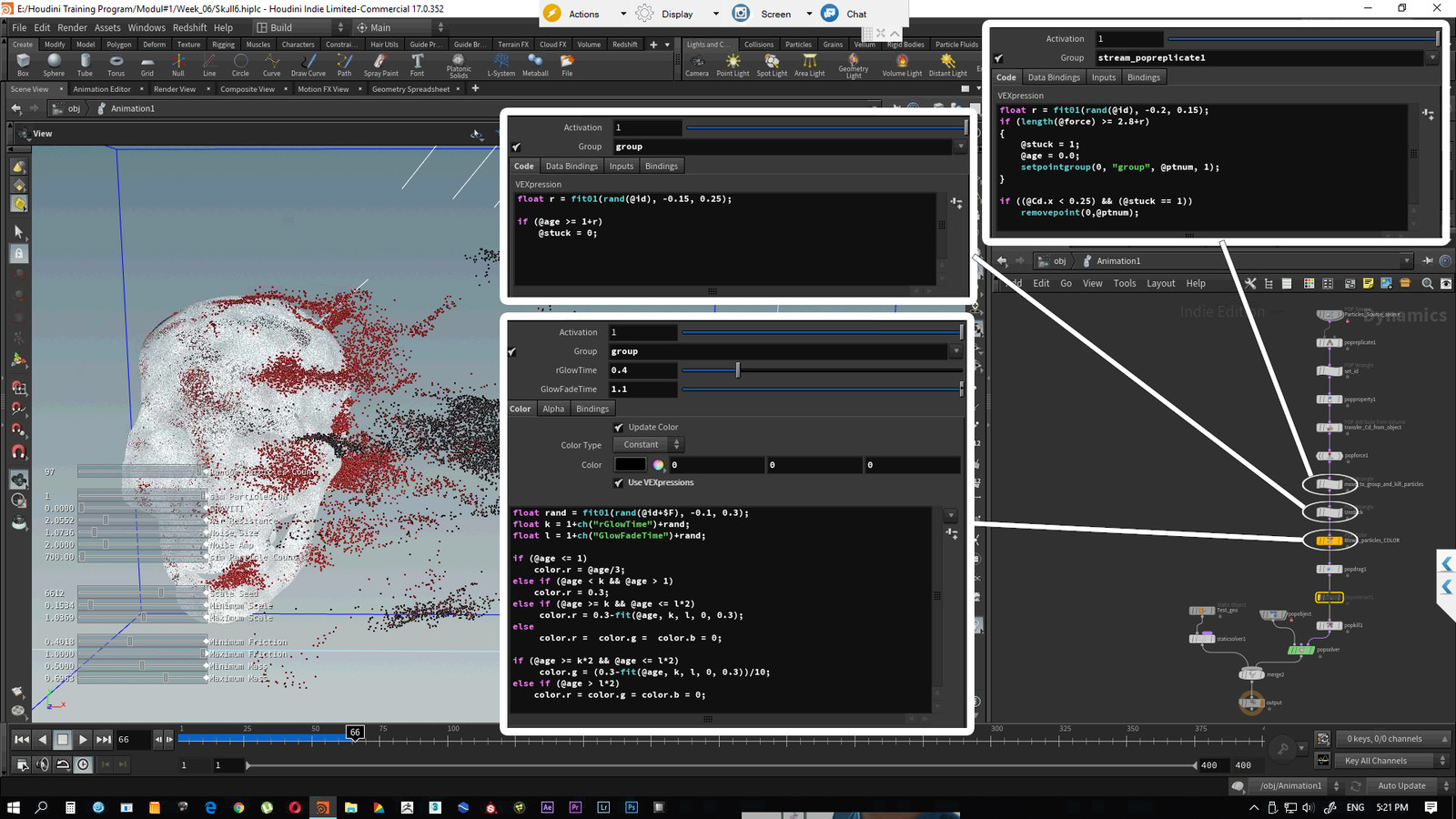1456x819 pixels.
Task: Select the Metaball tool
Action: tap(535, 62)
